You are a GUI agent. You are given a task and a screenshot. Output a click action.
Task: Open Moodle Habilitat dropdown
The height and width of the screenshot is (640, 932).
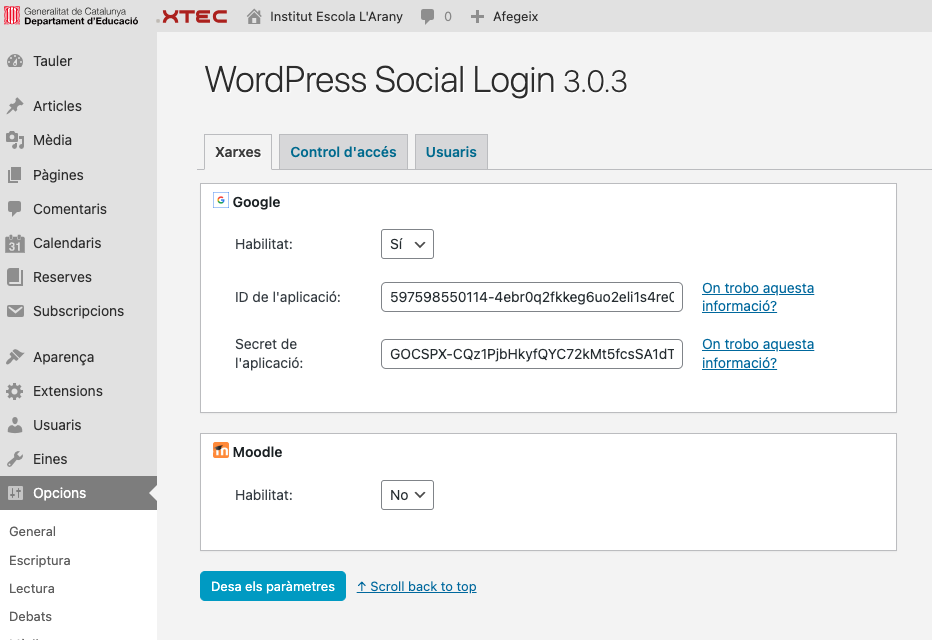[x=407, y=495]
